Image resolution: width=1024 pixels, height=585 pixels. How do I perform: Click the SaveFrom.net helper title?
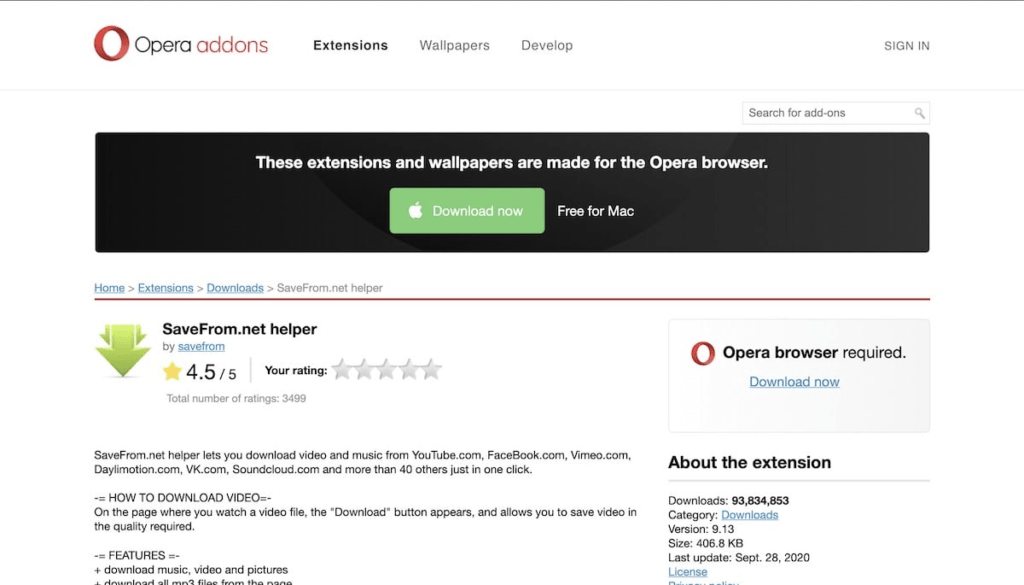240,329
